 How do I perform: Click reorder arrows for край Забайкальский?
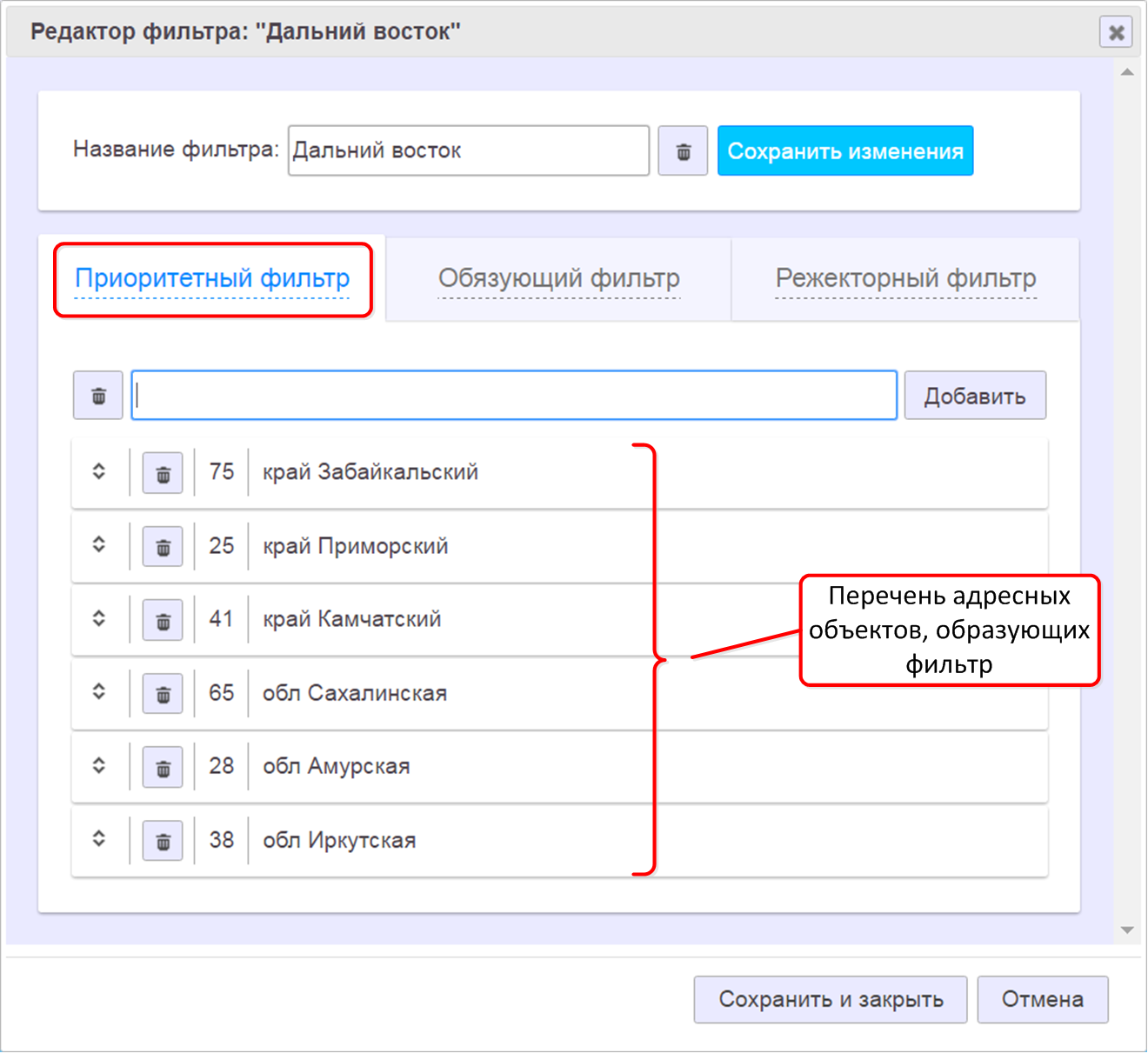click(99, 471)
